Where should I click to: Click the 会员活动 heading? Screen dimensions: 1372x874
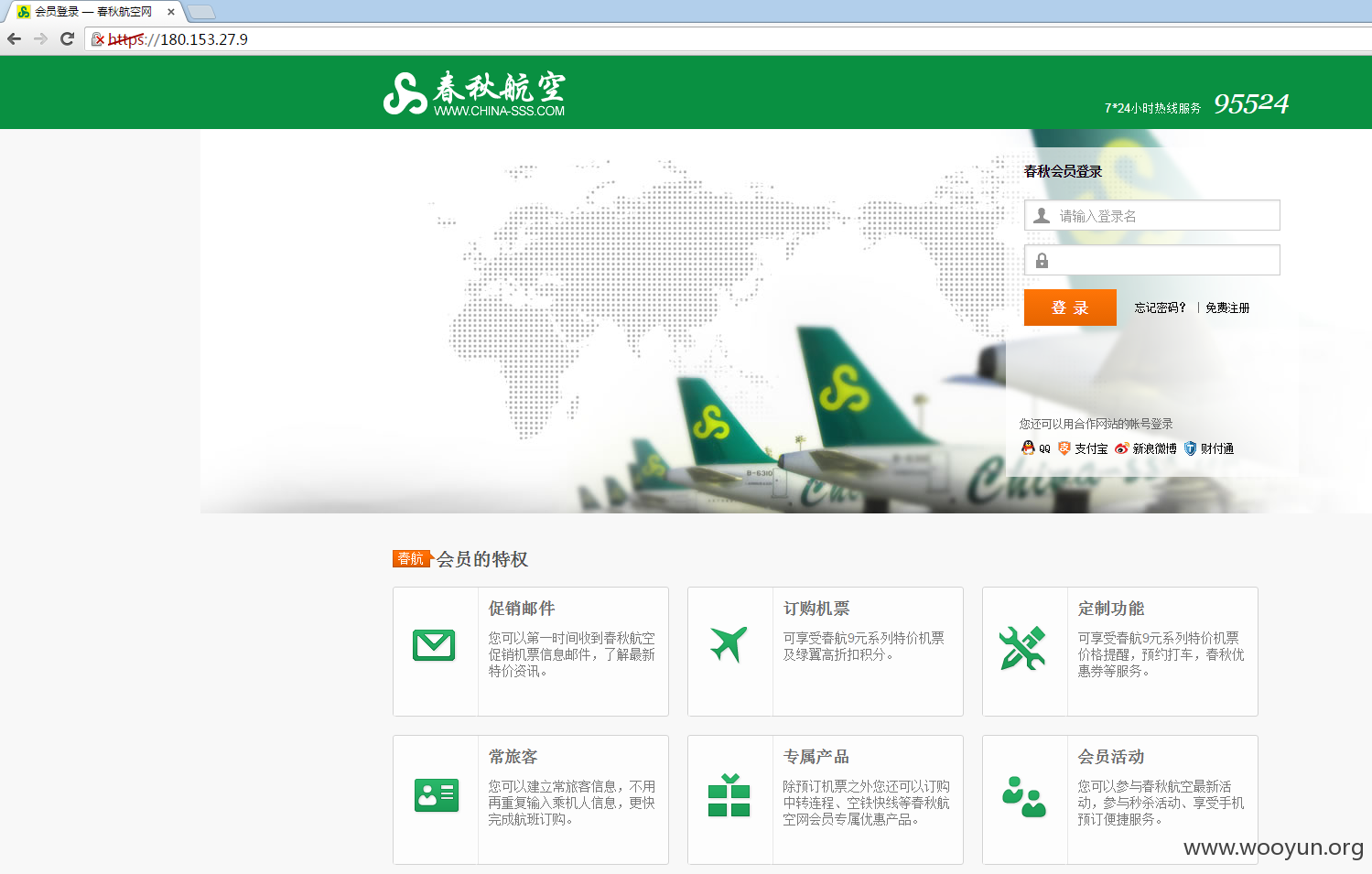[x=1111, y=757]
